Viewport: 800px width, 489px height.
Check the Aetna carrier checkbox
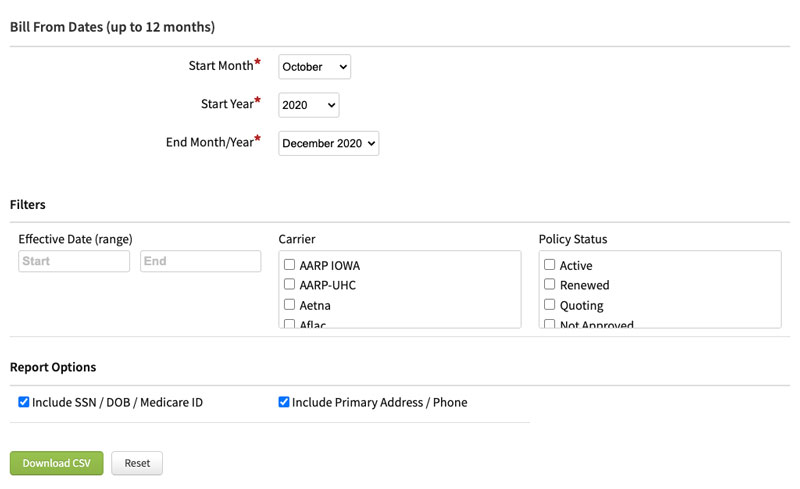pos(289,304)
